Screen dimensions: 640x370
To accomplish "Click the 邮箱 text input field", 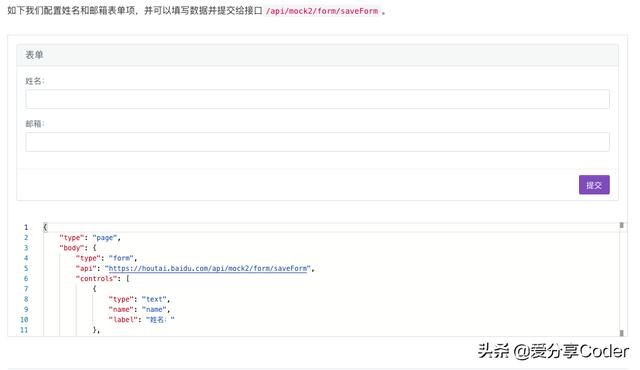I will pos(317,142).
